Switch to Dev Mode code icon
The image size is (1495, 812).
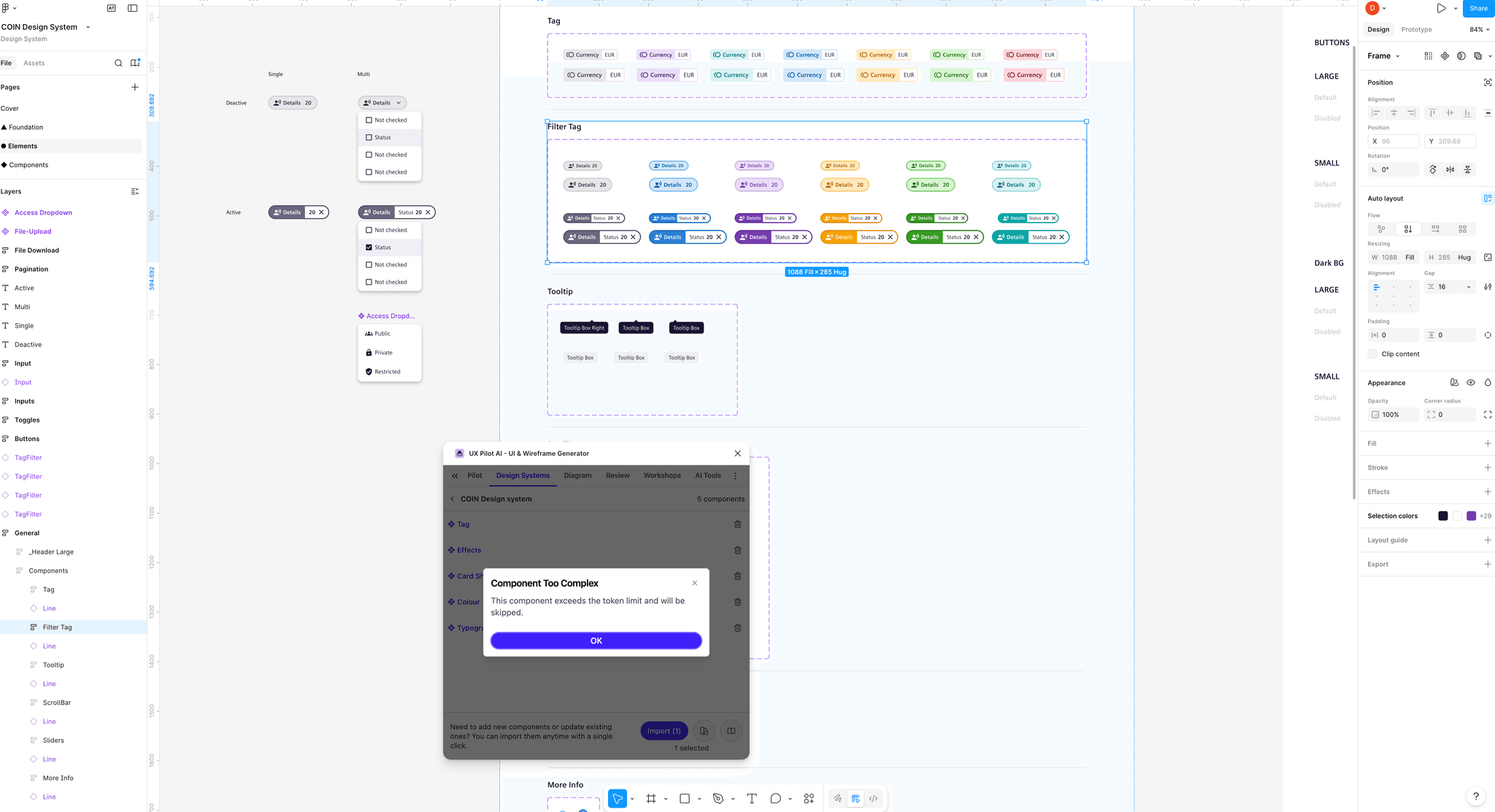pyautogui.click(x=873, y=799)
